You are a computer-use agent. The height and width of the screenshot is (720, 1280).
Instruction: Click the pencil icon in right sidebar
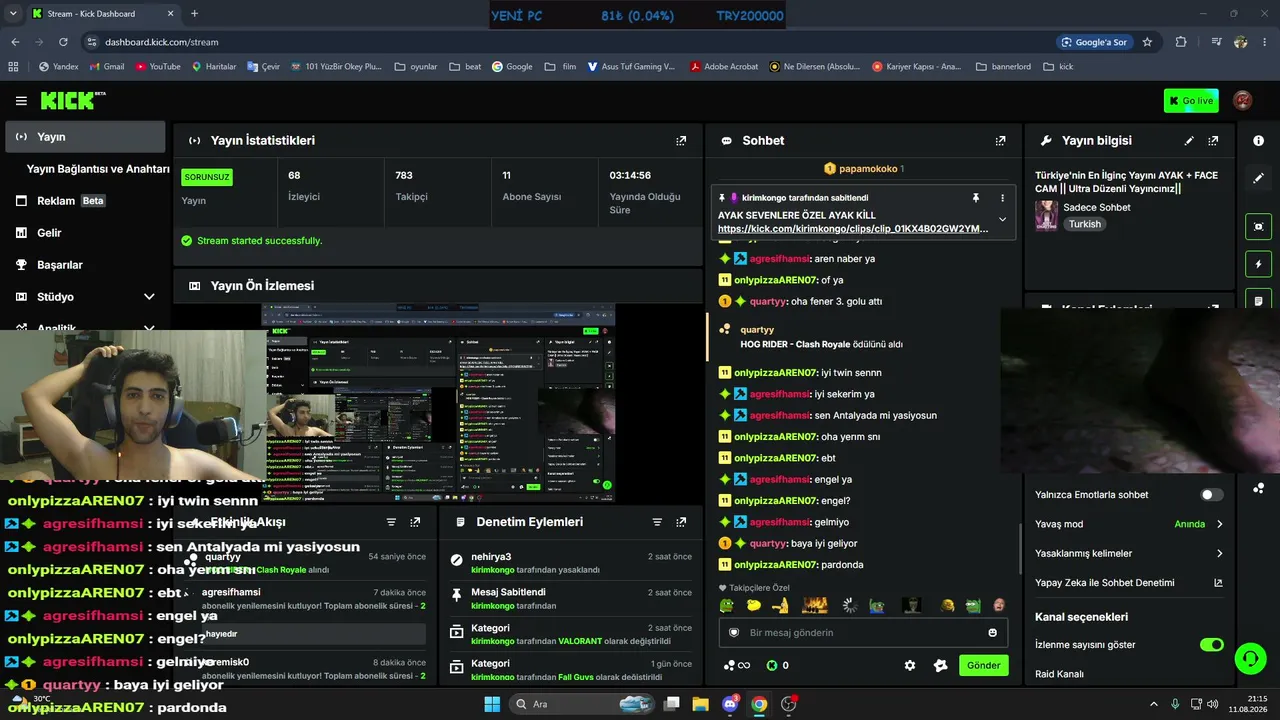point(1258,178)
